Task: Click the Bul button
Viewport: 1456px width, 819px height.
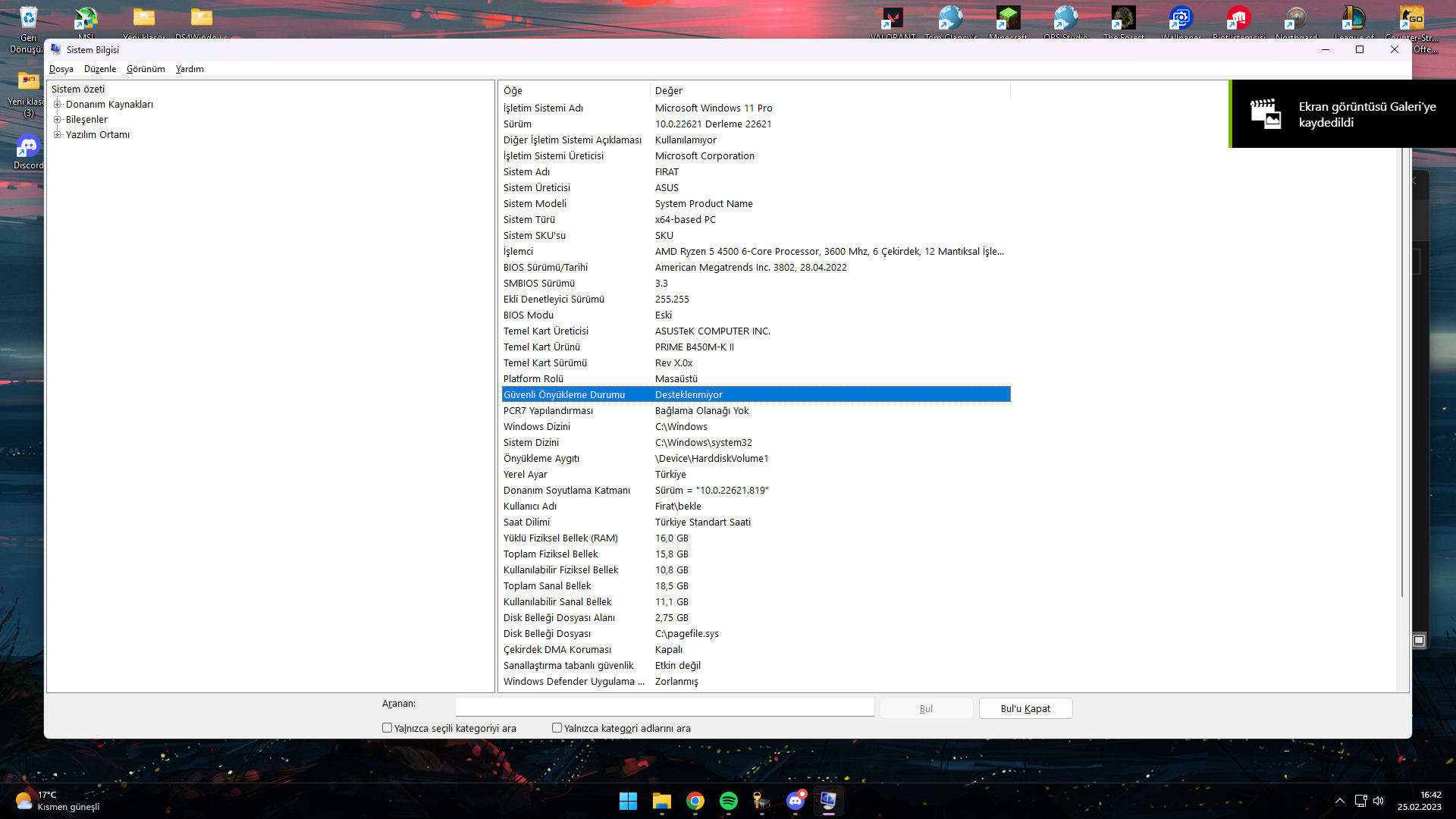Action: pyautogui.click(x=926, y=708)
